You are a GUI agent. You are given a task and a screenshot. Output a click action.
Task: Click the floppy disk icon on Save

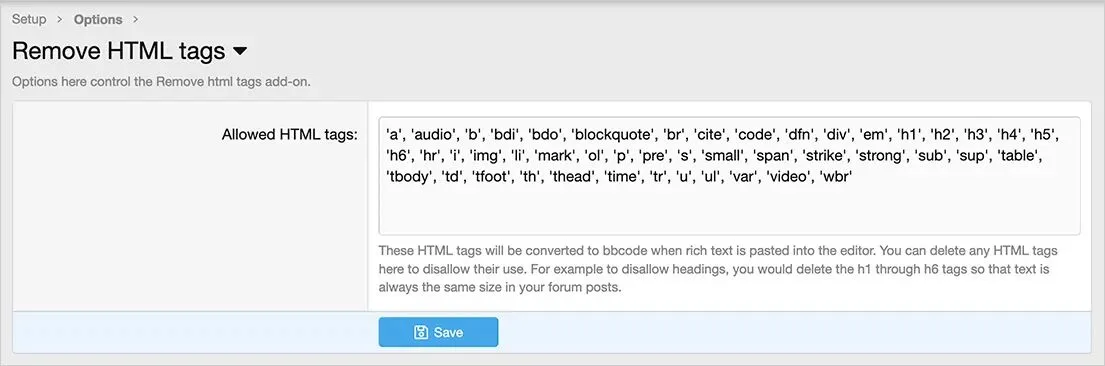click(420, 332)
